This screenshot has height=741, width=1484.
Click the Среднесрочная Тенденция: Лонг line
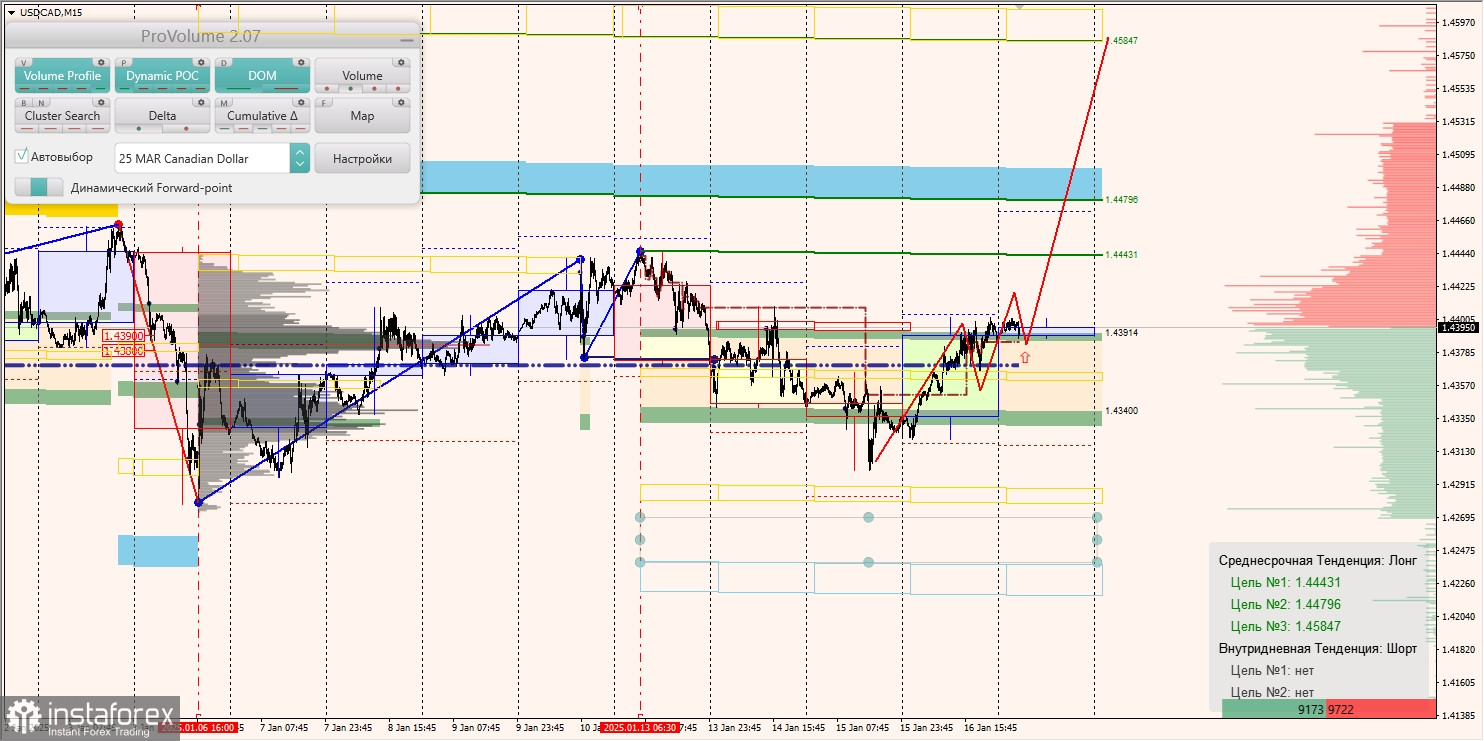coord(1317,561)
